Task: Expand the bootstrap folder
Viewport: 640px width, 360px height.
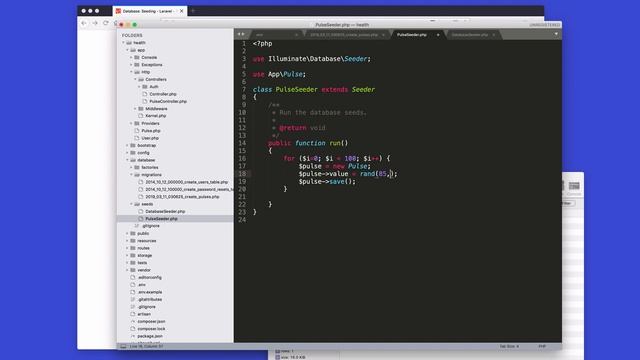Action: (x=127, y=145)
